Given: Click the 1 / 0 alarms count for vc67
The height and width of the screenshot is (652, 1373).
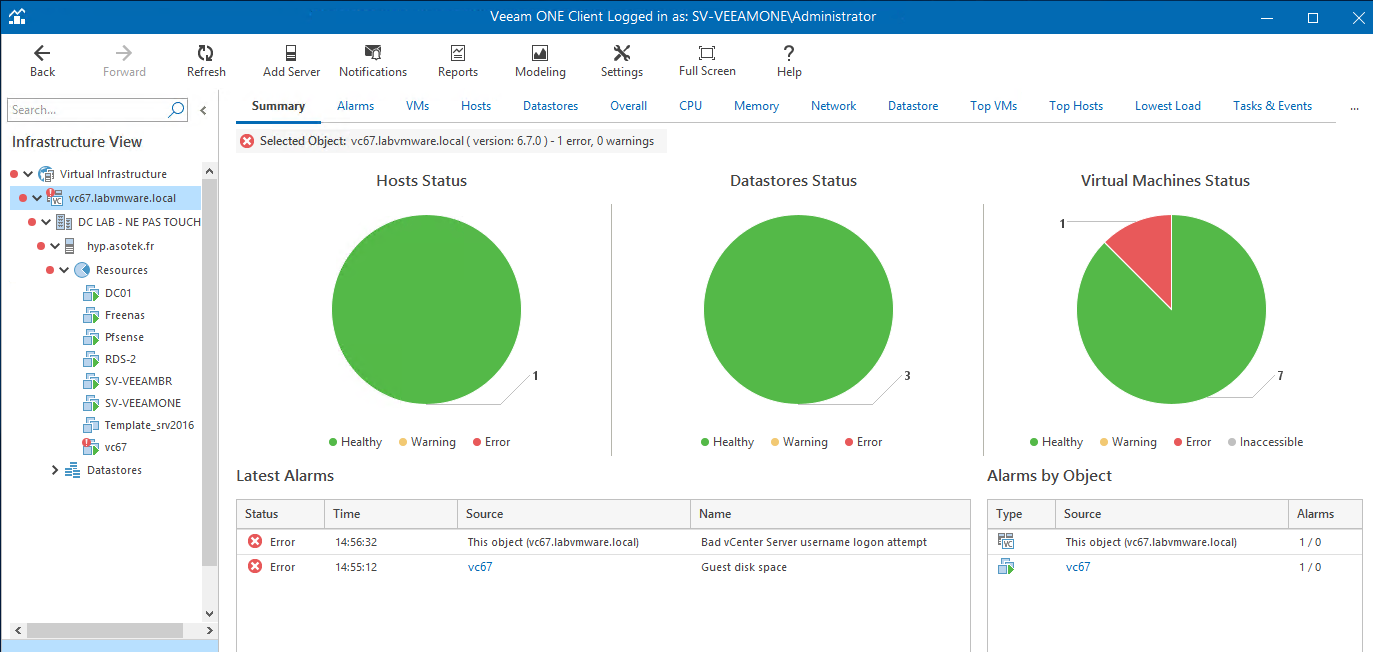Looking at the screenshot, I should point(1309,567).
